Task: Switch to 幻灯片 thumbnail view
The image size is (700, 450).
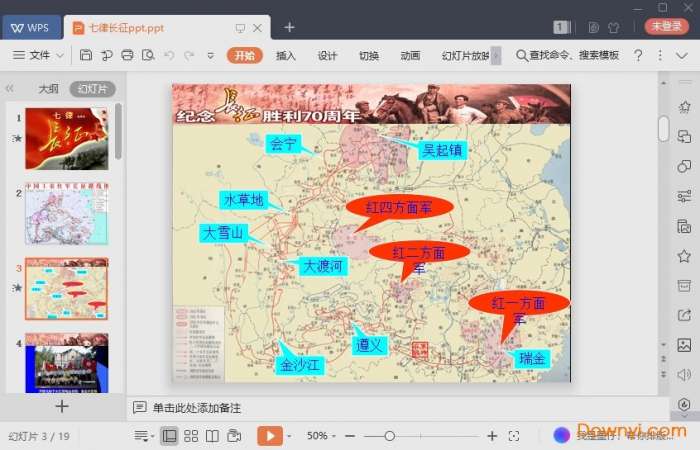Action: (92, 89)
